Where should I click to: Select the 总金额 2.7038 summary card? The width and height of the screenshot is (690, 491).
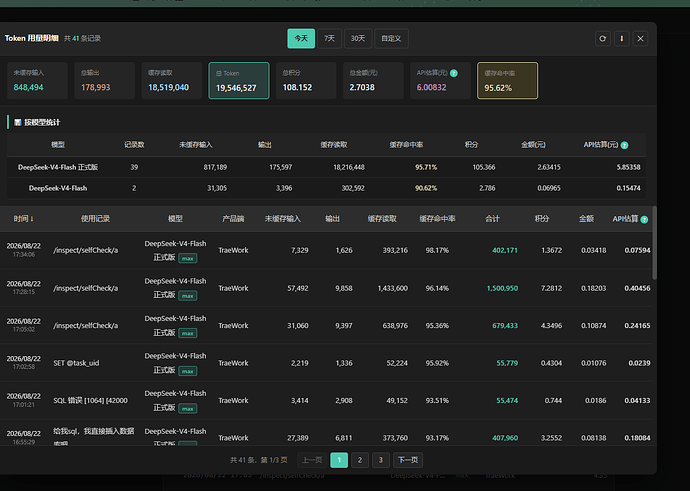coord(373,81)
